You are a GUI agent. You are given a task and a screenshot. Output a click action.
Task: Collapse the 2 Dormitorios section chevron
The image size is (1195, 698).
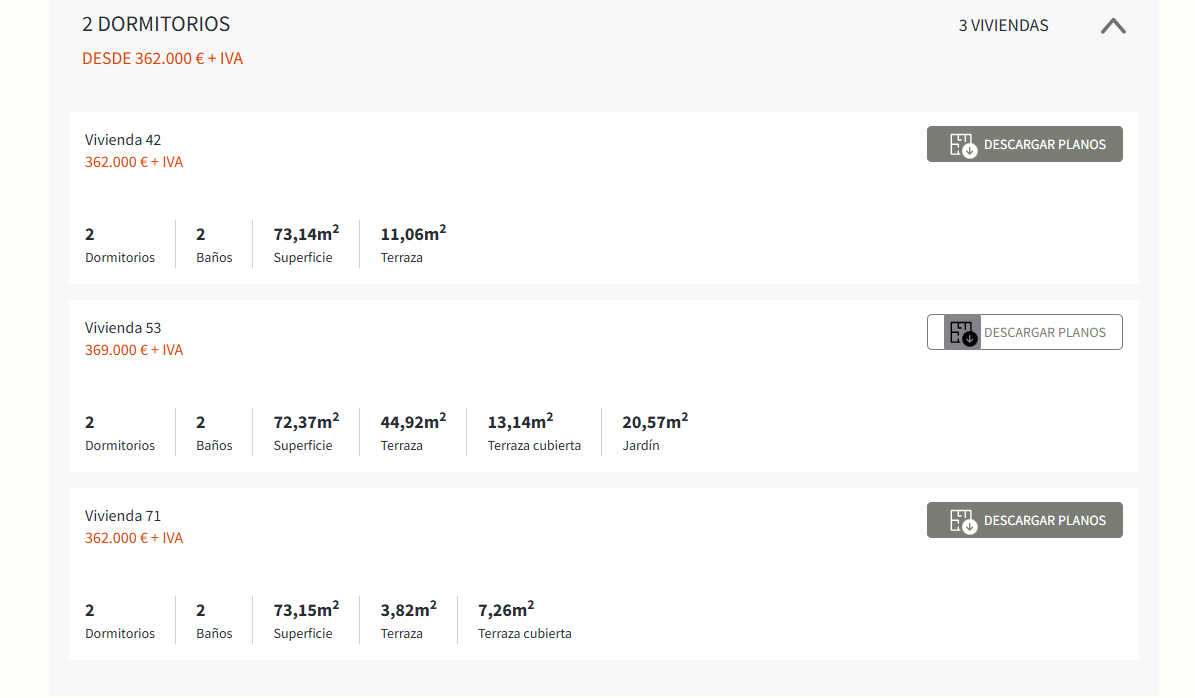[1113, 27]
